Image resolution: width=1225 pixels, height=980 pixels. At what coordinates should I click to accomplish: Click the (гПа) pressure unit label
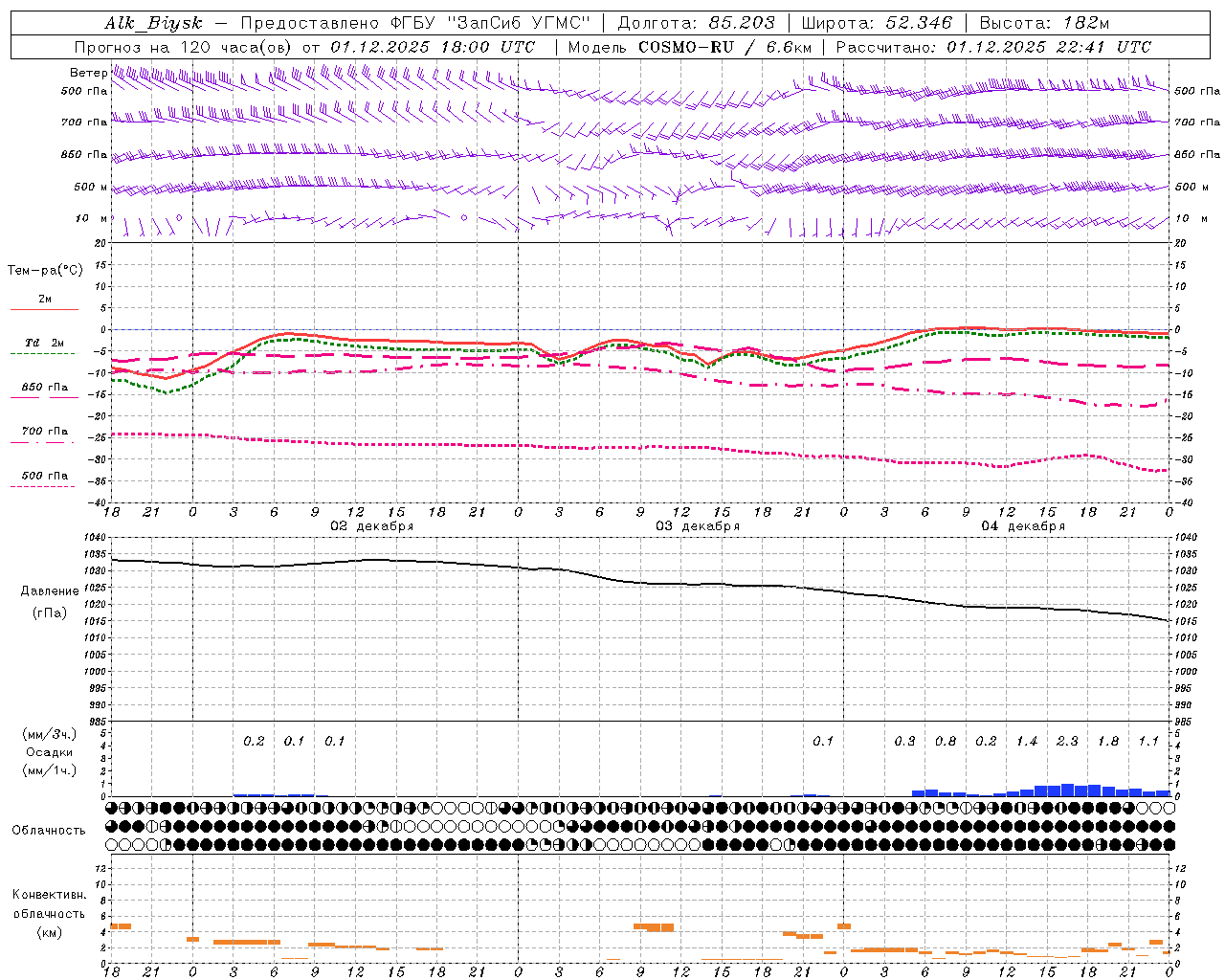(50, 613)
